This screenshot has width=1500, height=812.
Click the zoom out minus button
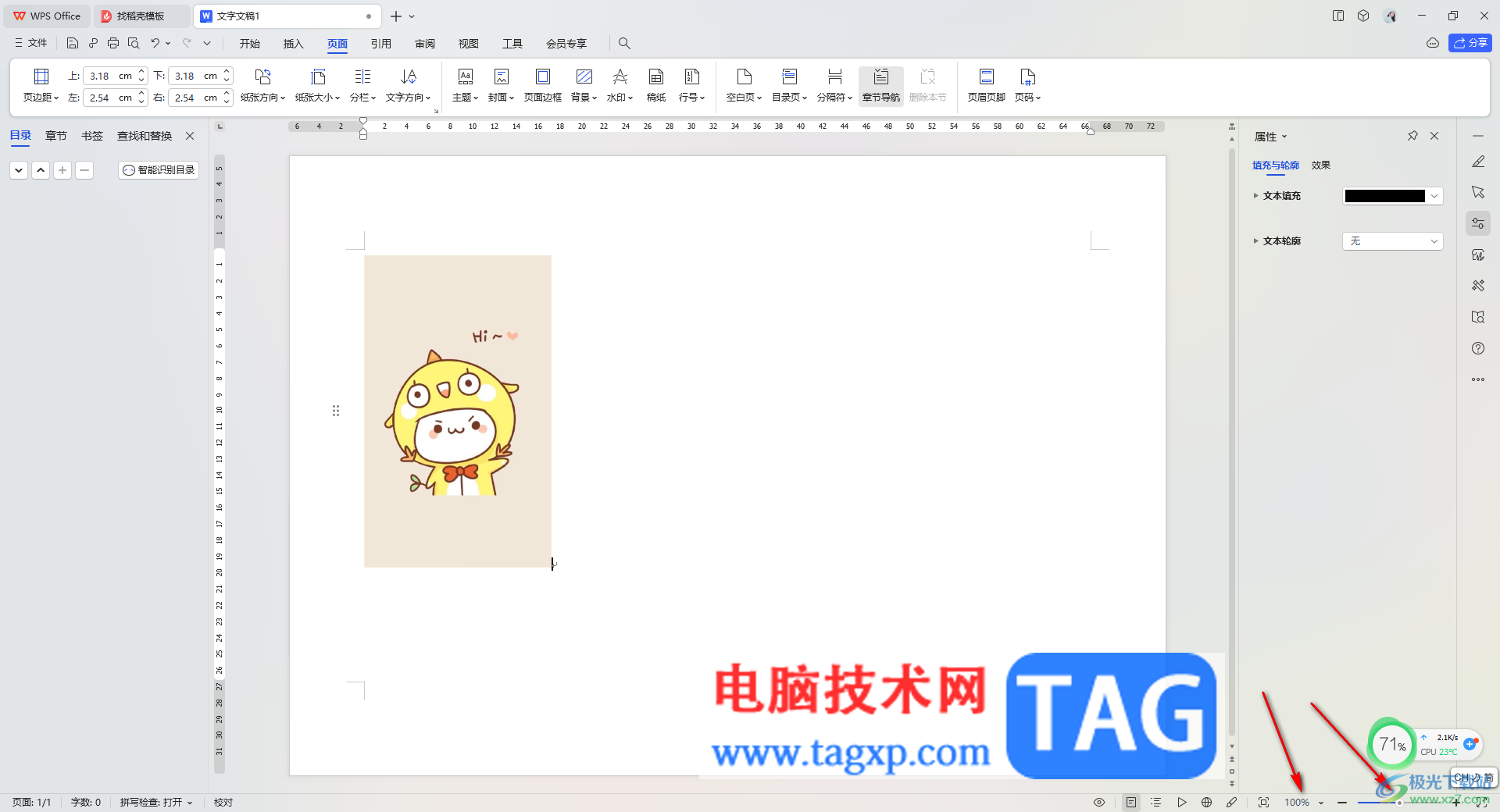1342,803
